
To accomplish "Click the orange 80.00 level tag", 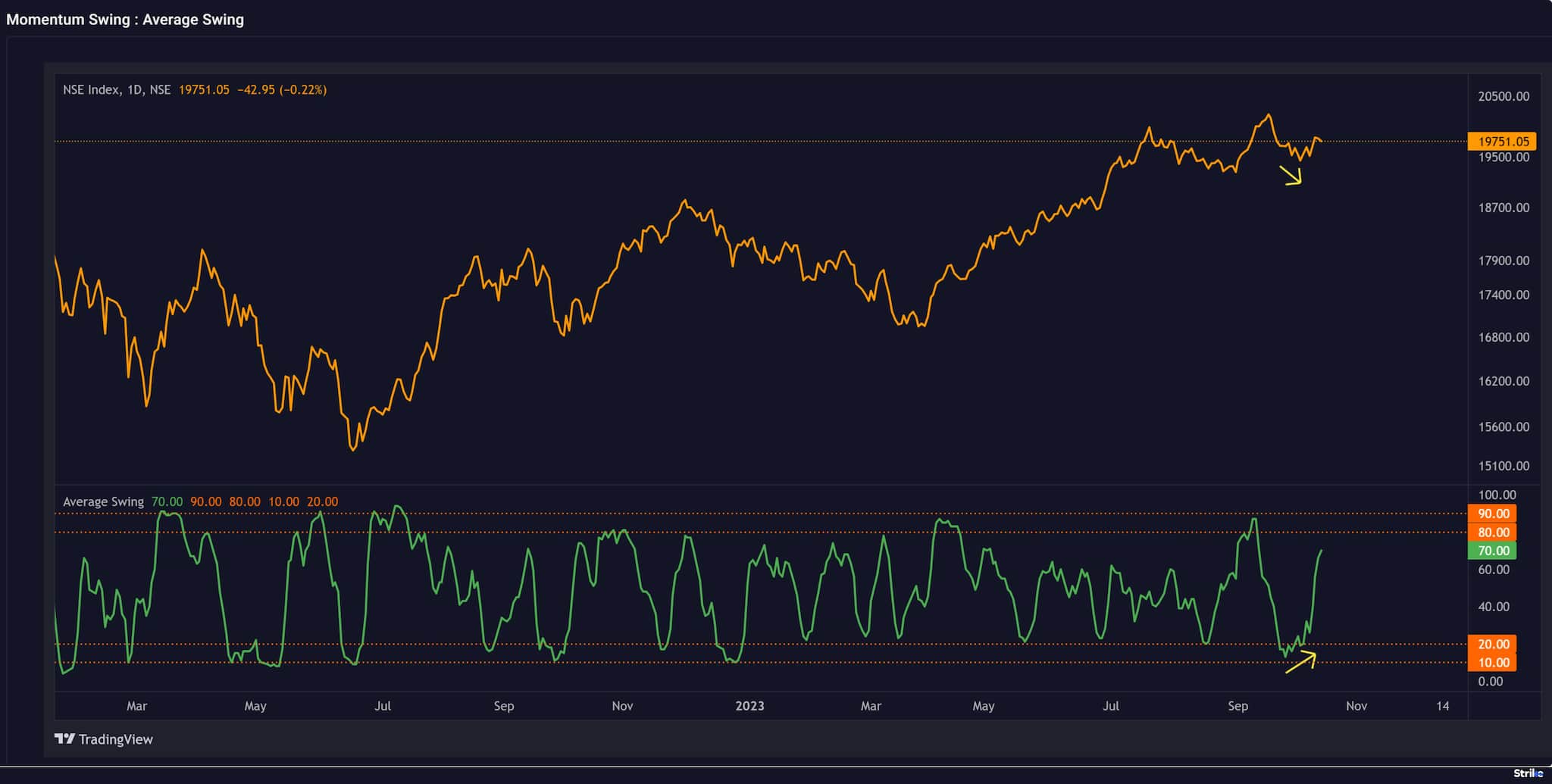I will [1492, 533].
